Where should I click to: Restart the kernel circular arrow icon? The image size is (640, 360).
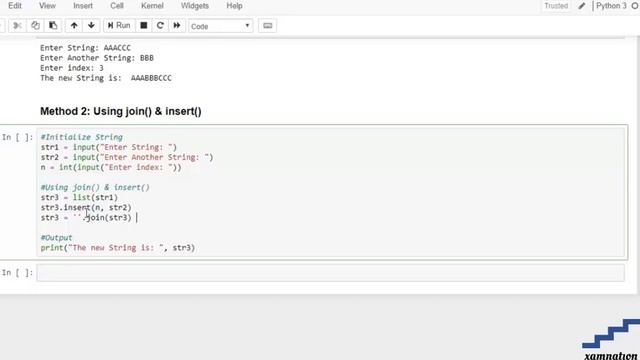point(160,26)
